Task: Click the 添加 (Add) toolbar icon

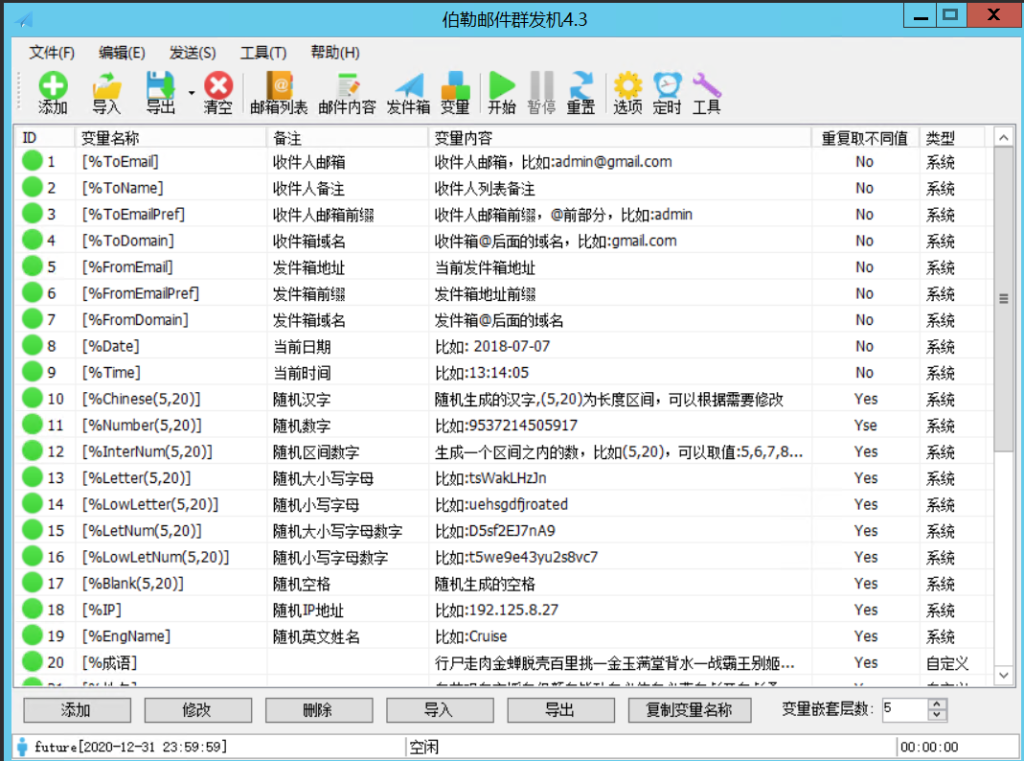Action: 52,93
